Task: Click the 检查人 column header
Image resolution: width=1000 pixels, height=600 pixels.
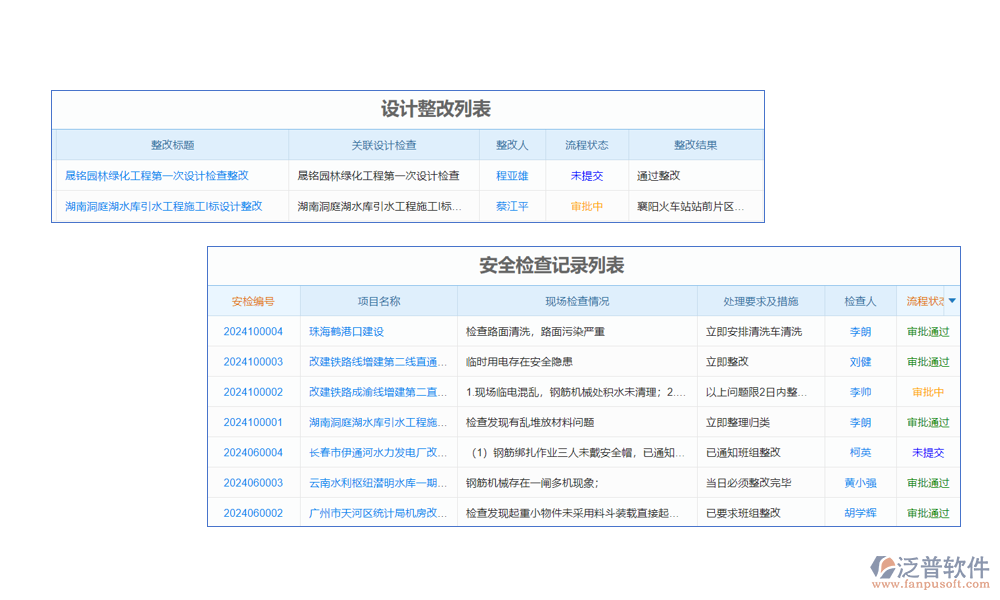Action: [x=861, y=300]
